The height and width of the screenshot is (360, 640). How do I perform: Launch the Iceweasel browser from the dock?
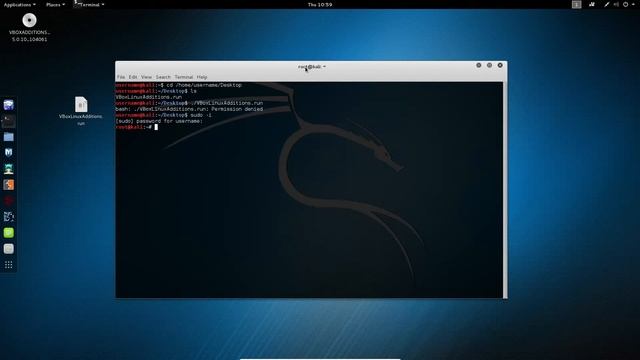click(x=9, y=105)
